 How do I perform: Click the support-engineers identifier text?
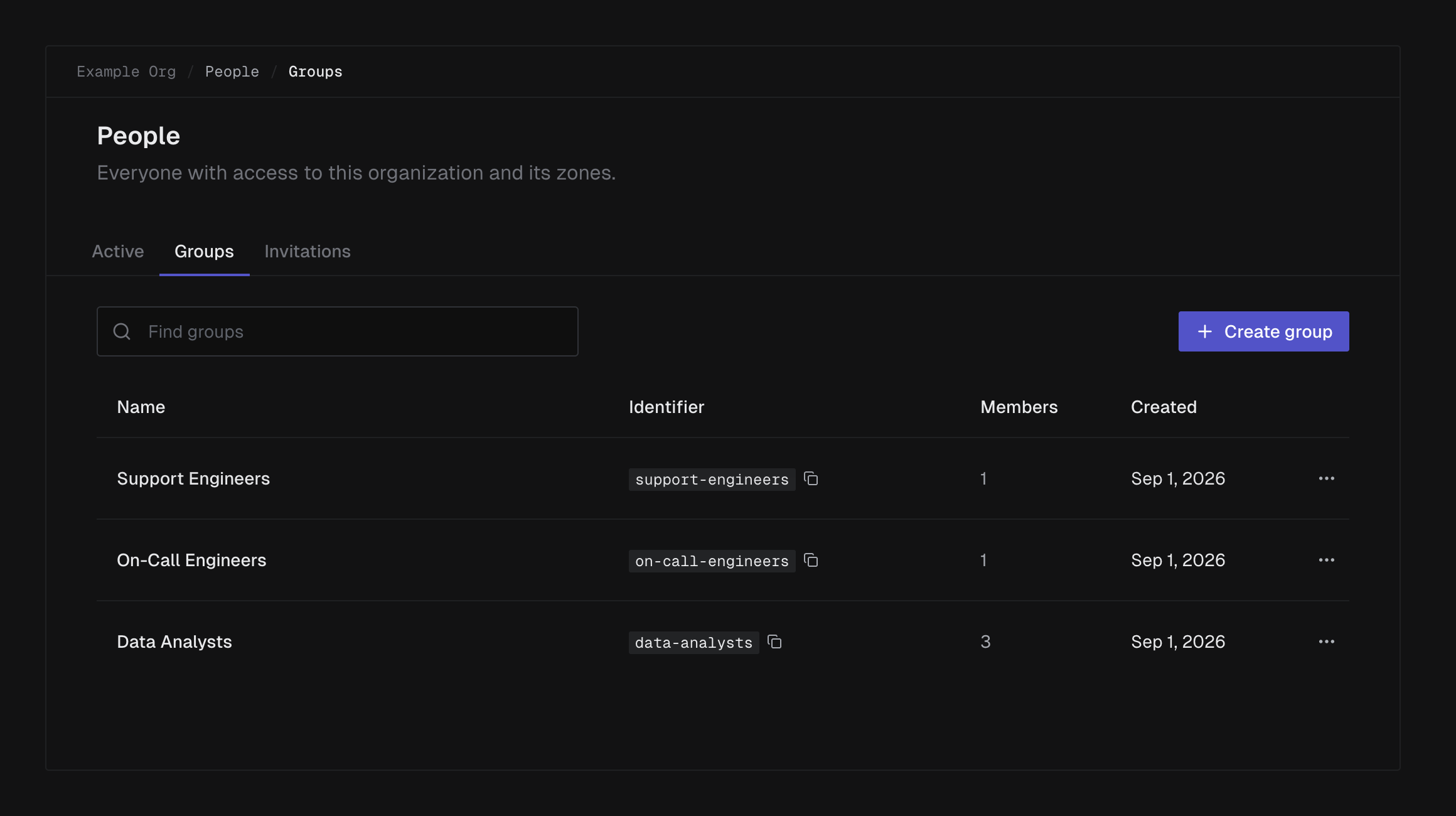coord(712,480)
